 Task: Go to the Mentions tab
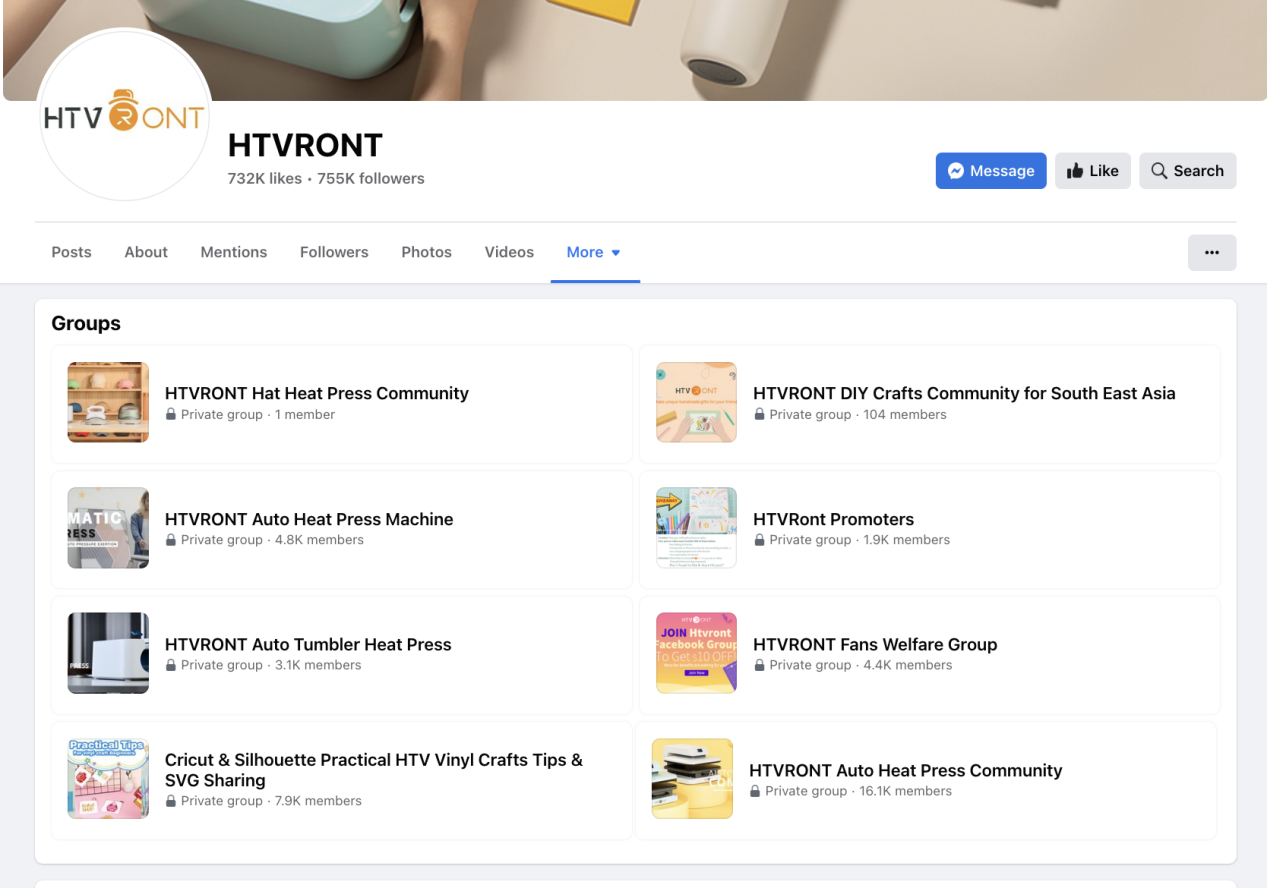pos(233,253)
